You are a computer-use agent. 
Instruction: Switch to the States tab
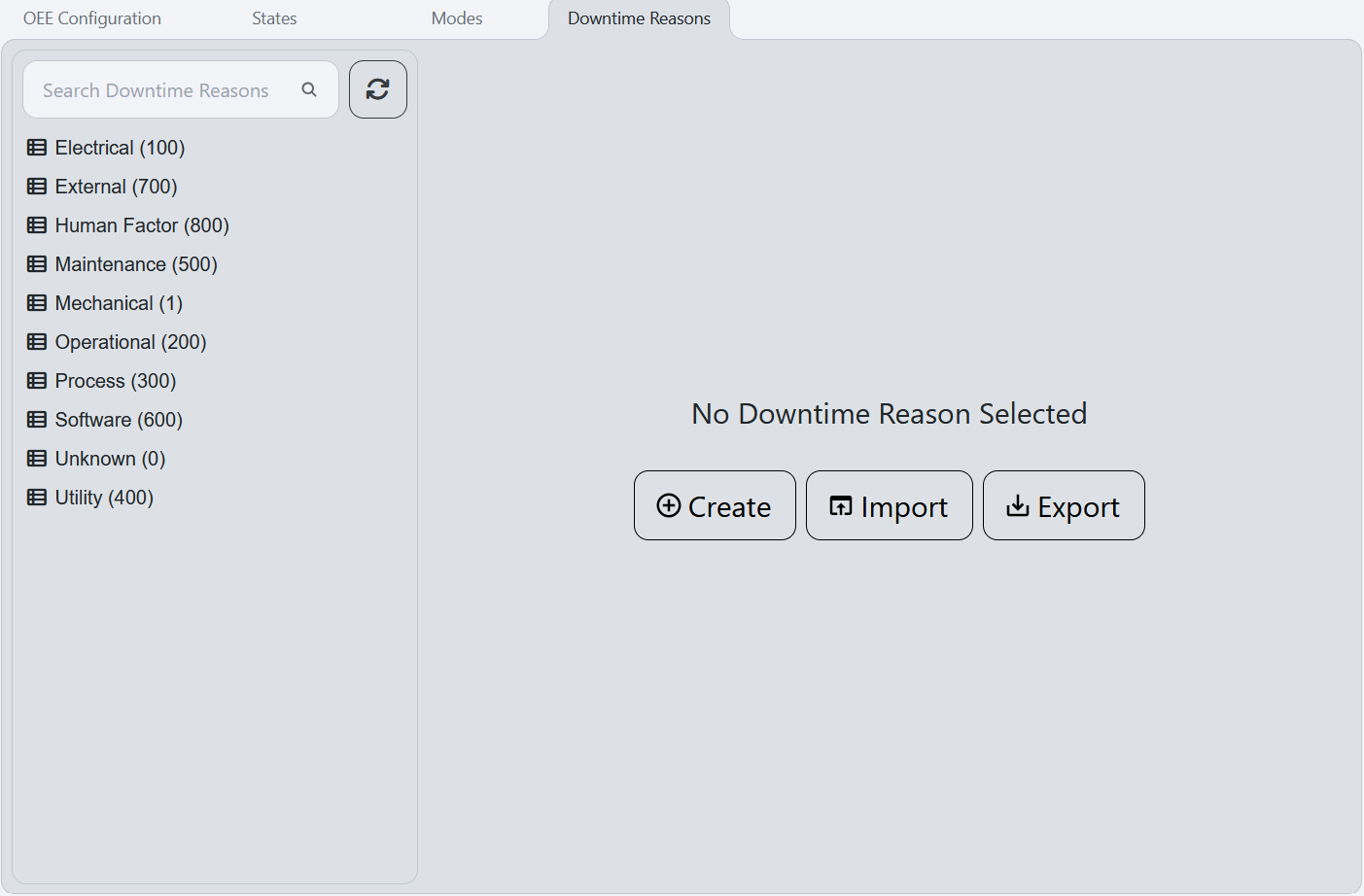[x=273, y=17]
